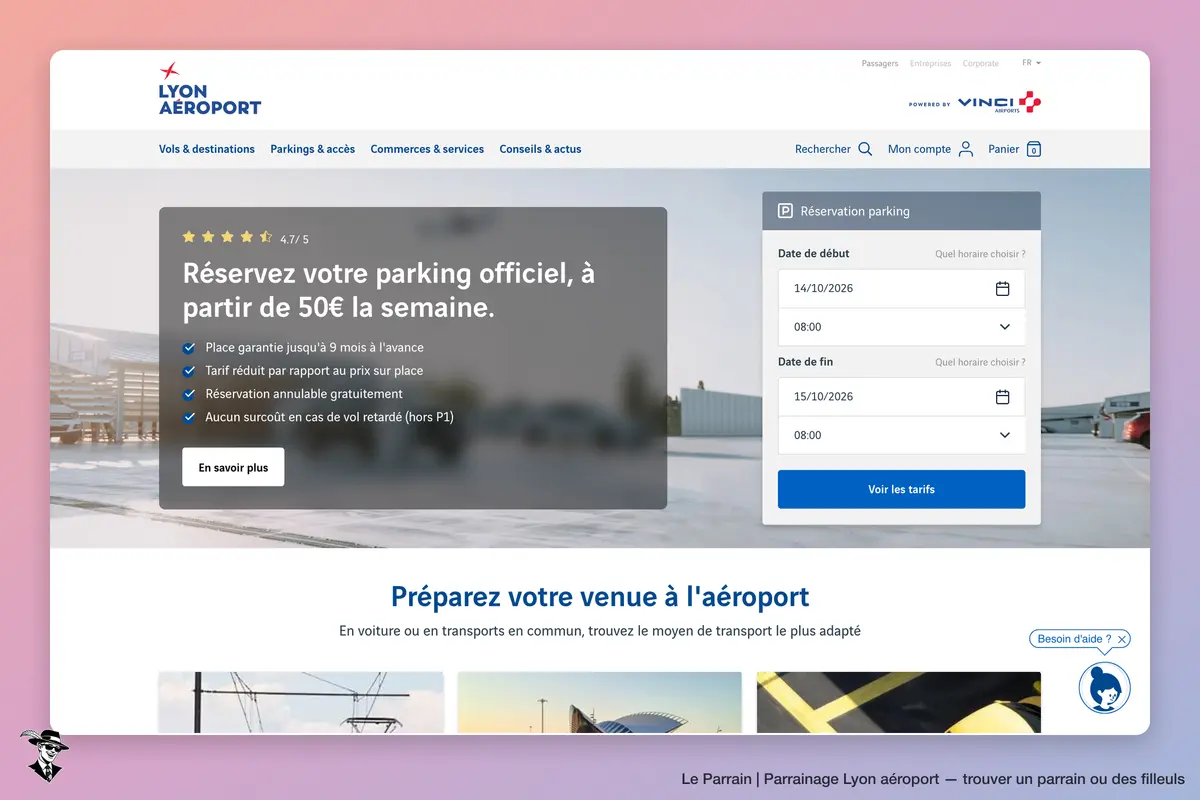1200x800 pixels.
Task: Click Réservation annulable gratuitement text
Action: [304, 394]
